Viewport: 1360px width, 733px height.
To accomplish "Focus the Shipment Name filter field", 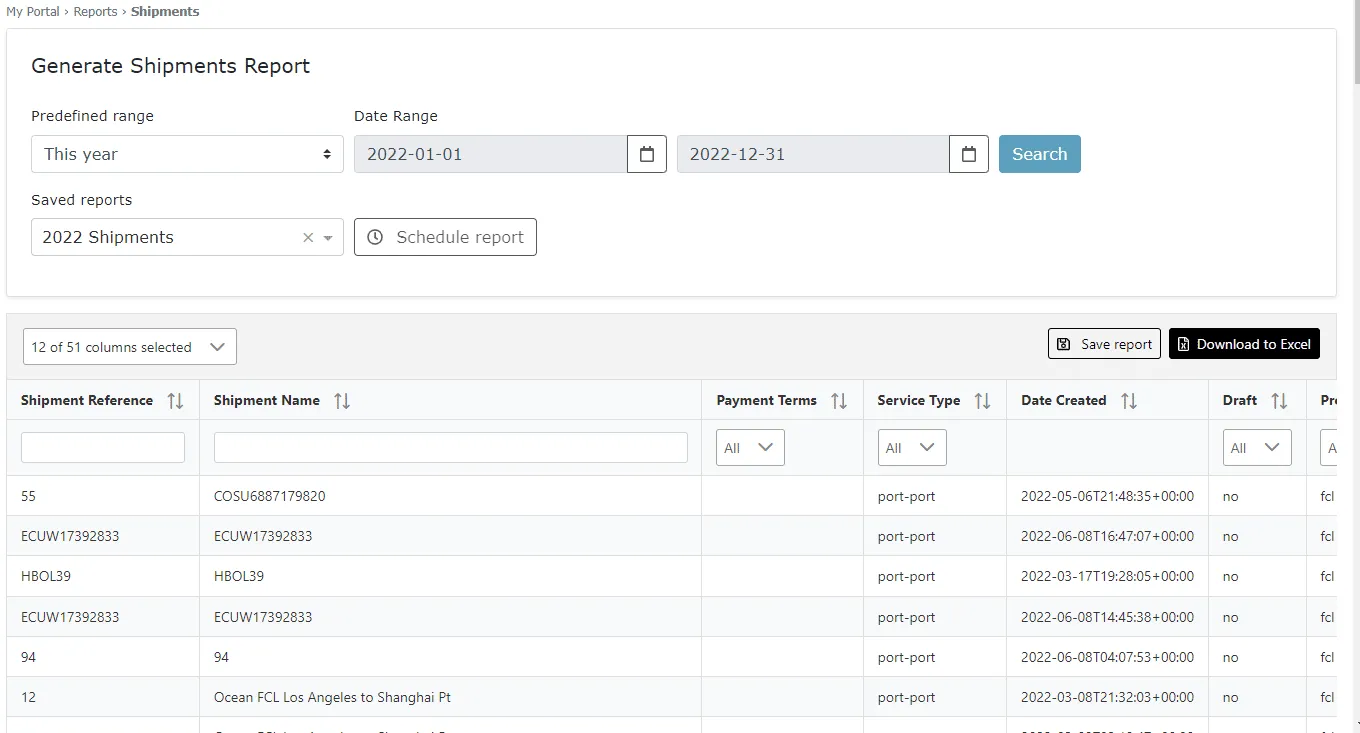I will [451, 447].
